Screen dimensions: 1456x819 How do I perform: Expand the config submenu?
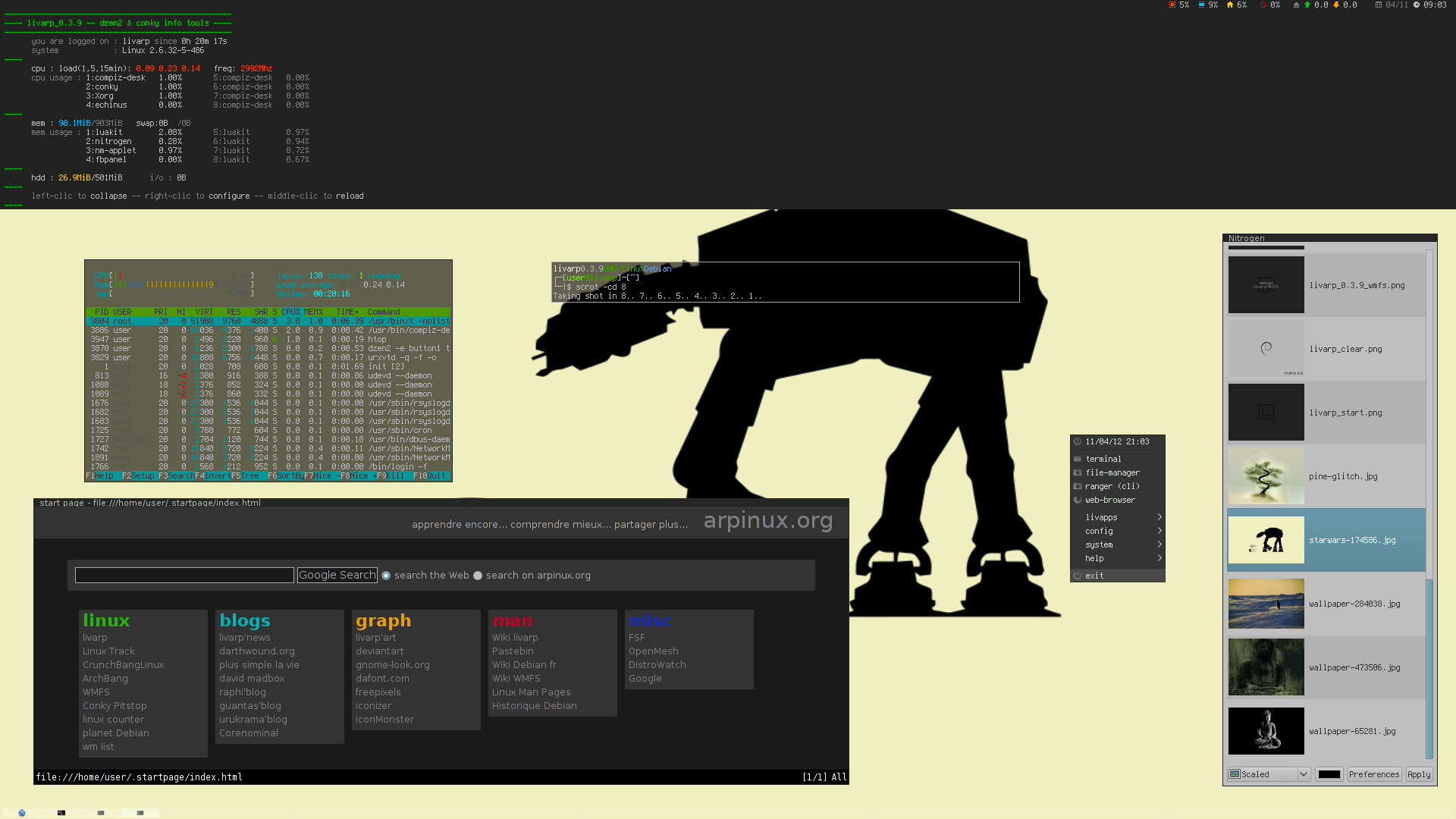(1118, 531)
